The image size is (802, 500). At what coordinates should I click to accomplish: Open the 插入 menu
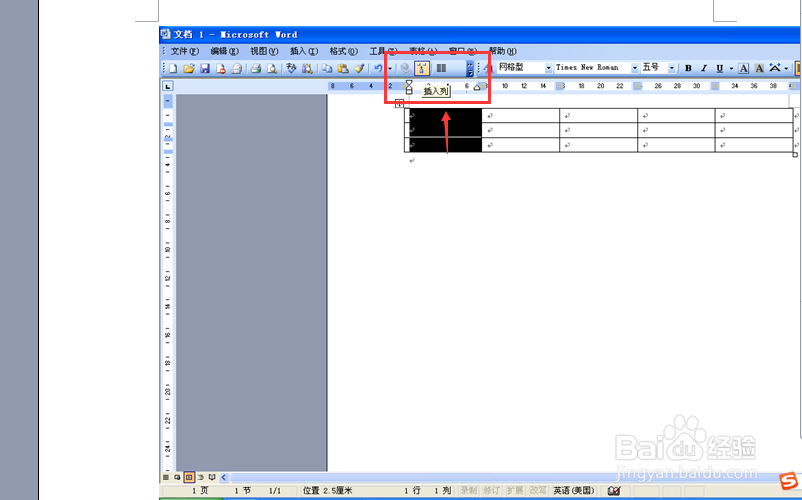[304, 51]
